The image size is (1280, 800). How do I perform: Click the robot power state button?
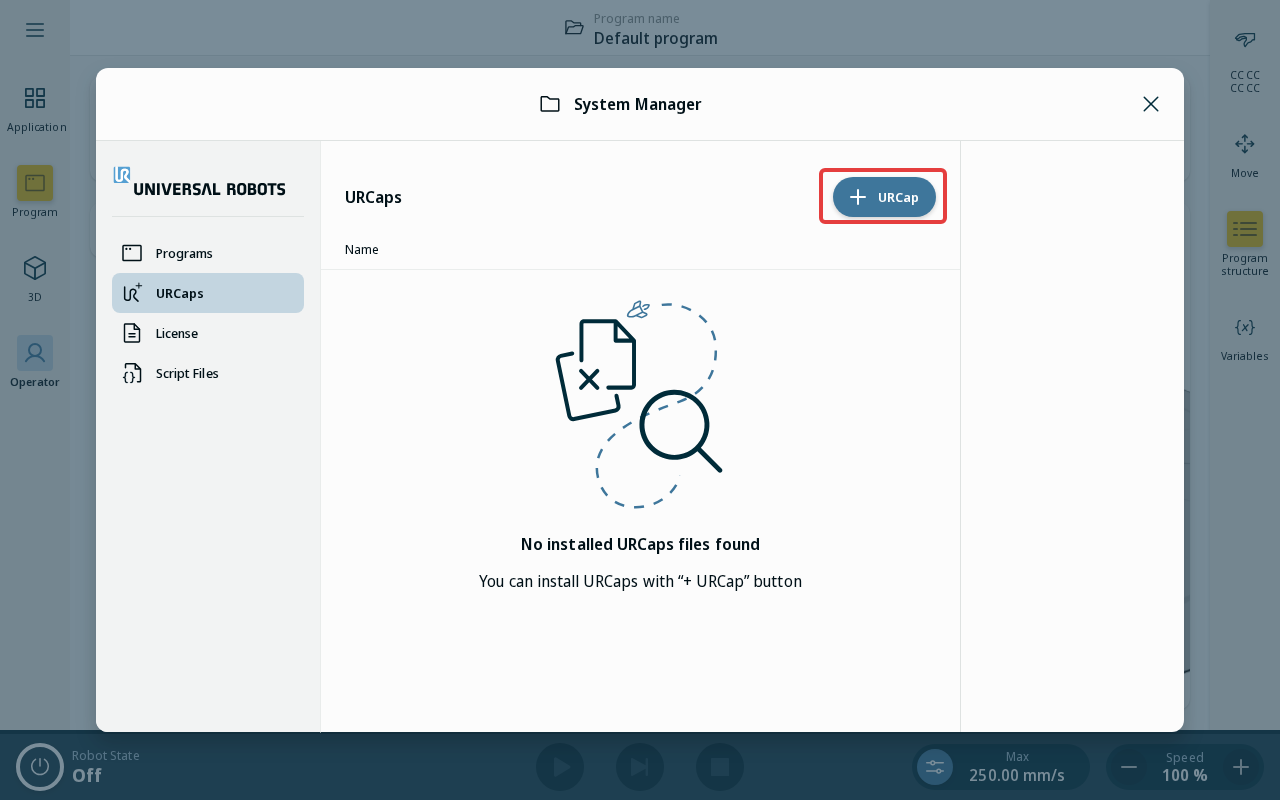click(x=40, y=767)
